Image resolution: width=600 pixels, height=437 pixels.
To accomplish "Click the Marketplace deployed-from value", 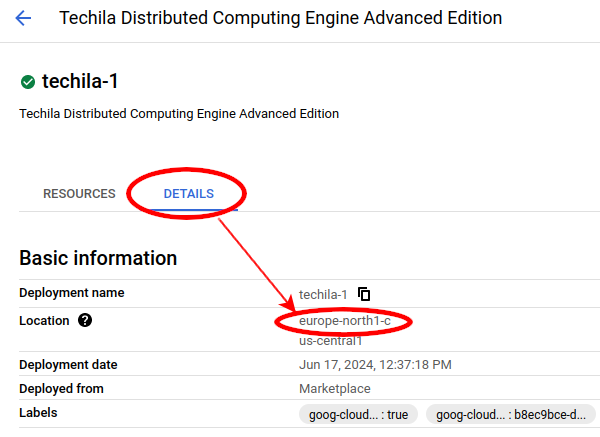I will (335, 389).
